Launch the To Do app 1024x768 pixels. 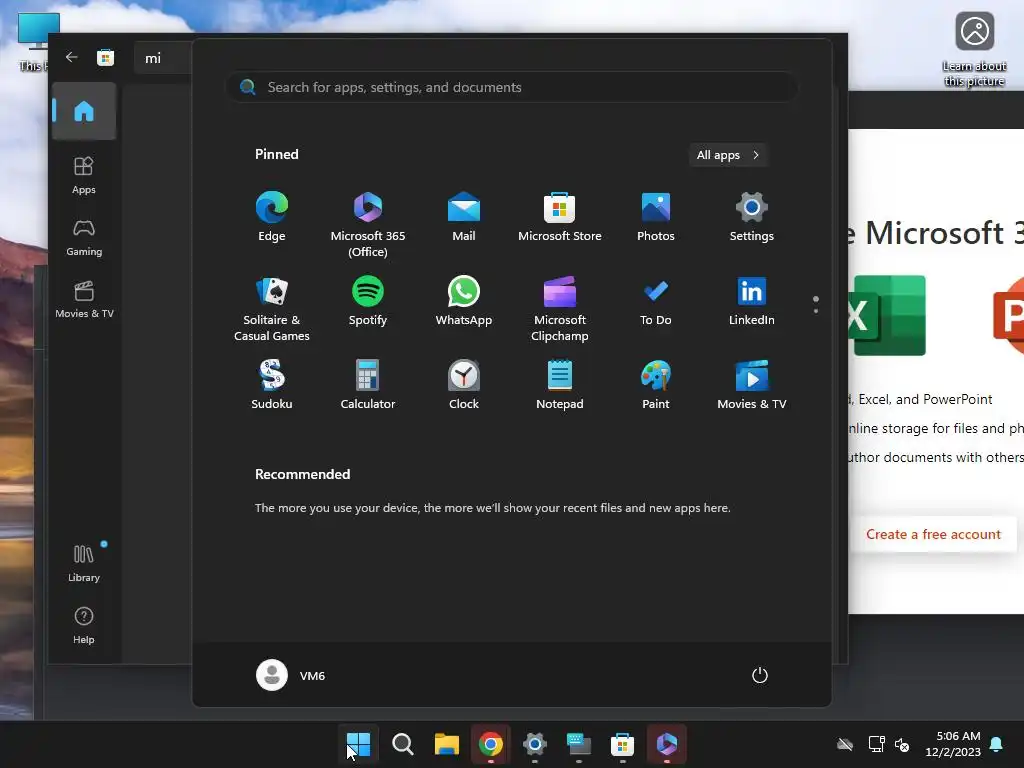pos(656,301)
